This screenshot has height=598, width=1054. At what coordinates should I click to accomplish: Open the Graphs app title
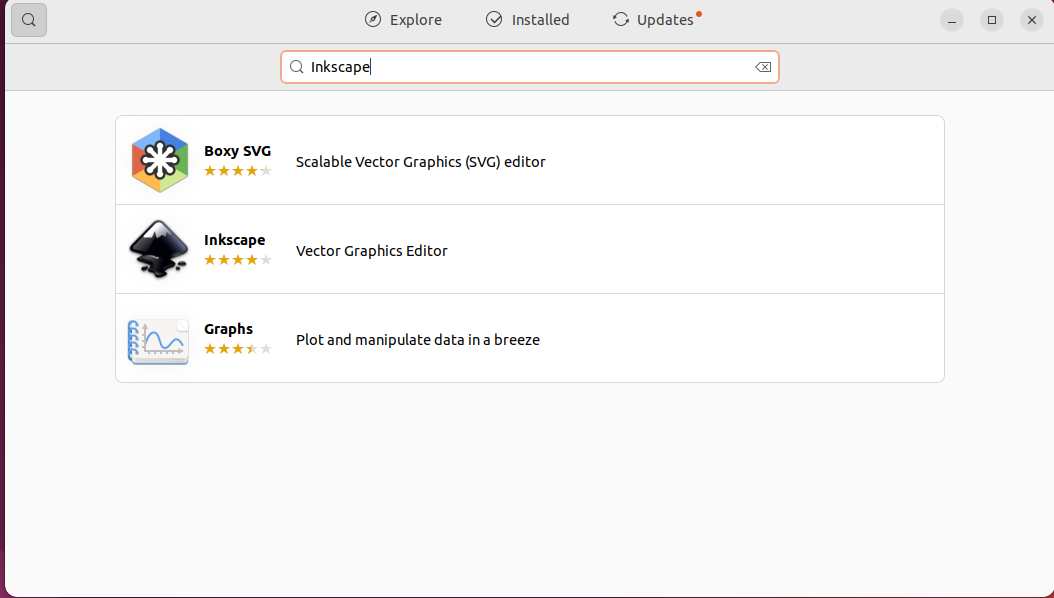[229, 329]
